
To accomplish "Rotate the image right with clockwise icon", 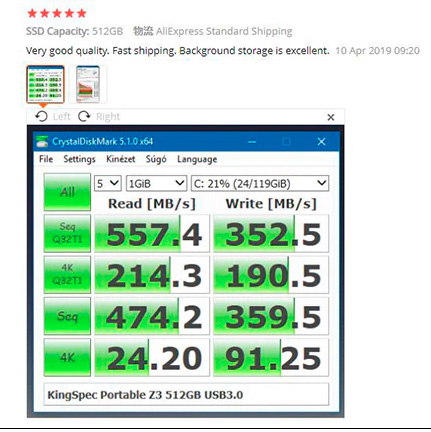I will pos(84,117).
